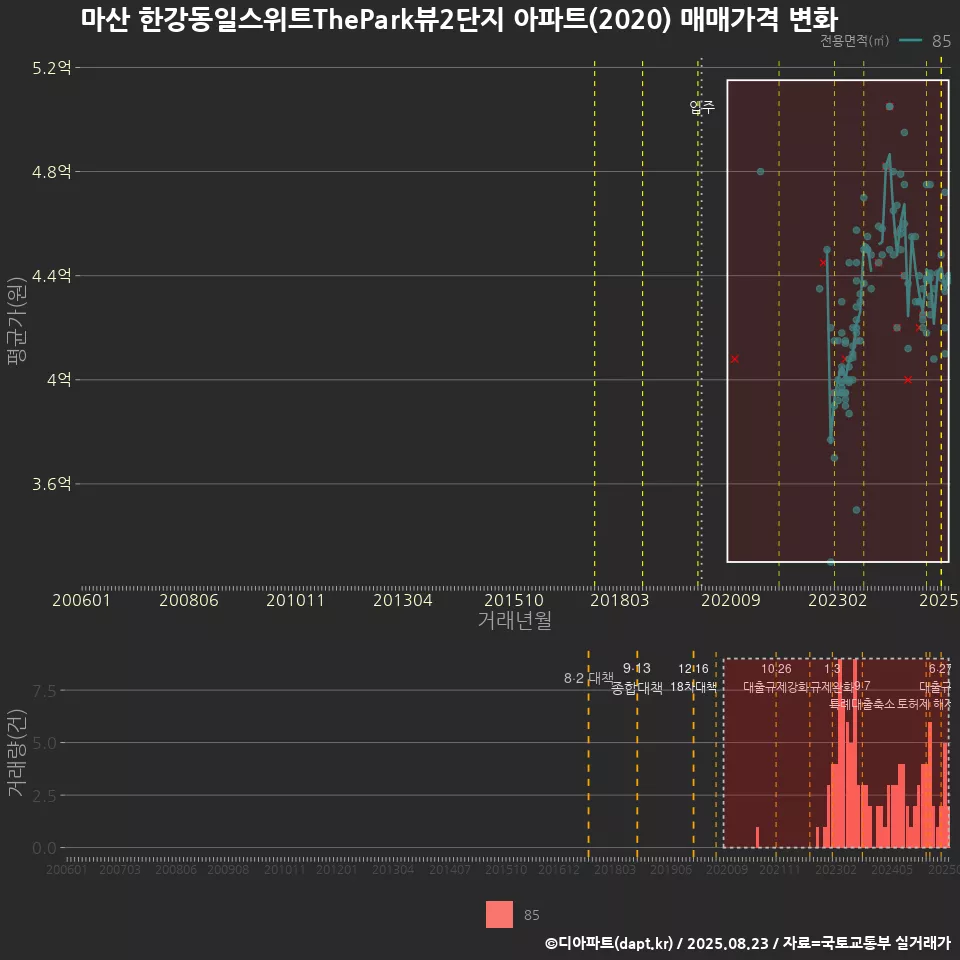Click the '4.4억' y-axis label

tap(52, 276)
